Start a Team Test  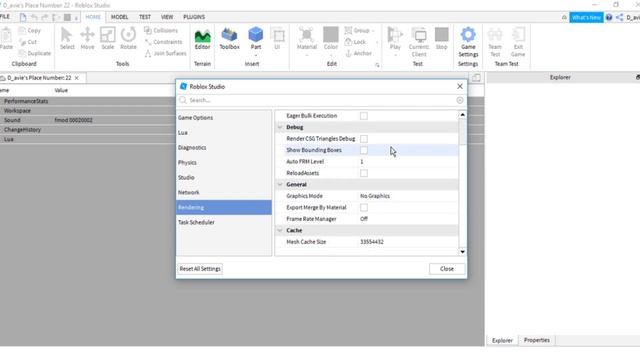pos(495,42)
